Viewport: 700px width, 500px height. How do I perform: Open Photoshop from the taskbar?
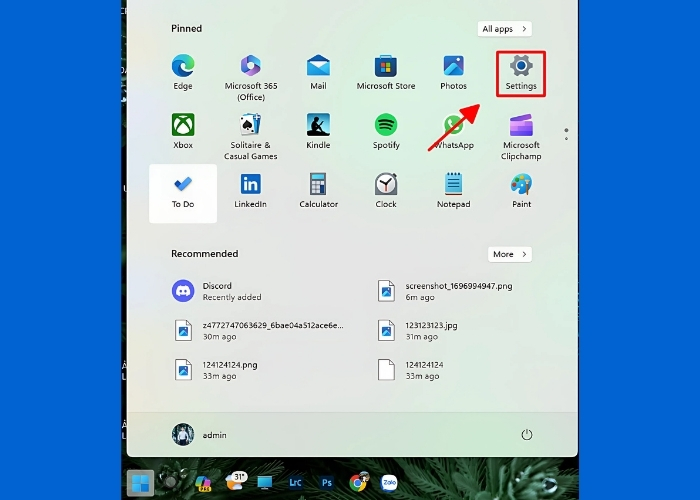point(326,482)
